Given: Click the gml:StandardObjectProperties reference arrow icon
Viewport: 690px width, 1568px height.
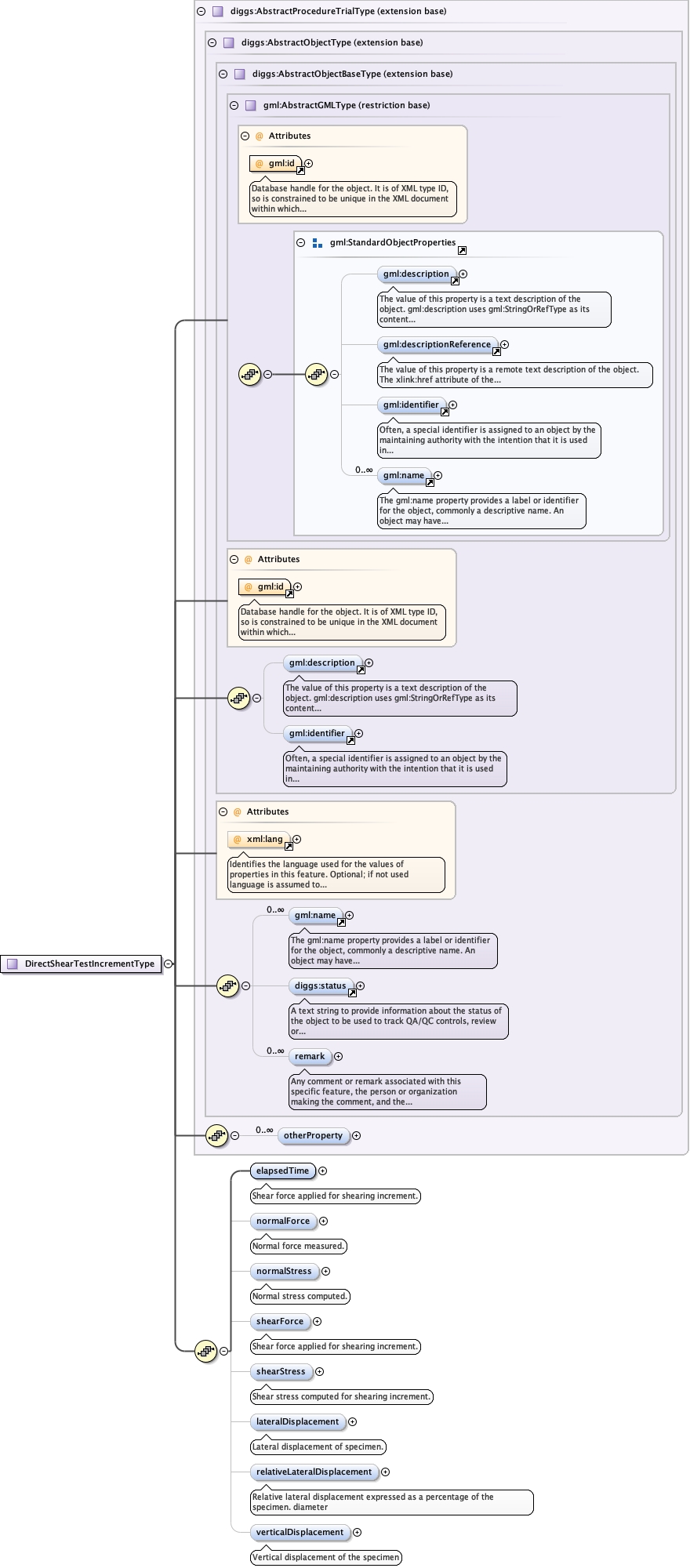Looking at the screenshot, I should 462,250.
